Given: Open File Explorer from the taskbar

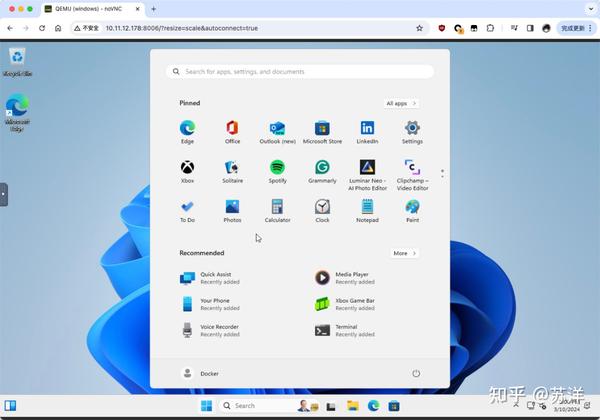Looking at the screenshot, I should click(352, 406).
